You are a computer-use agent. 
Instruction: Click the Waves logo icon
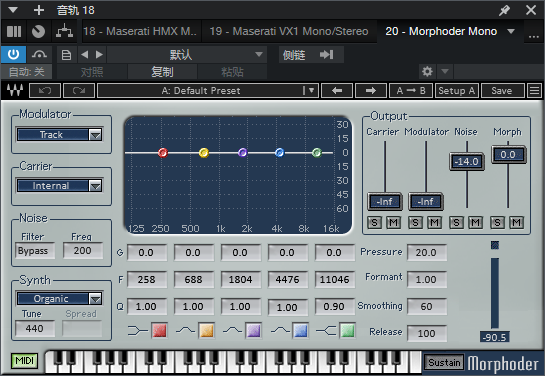[15, 91]
